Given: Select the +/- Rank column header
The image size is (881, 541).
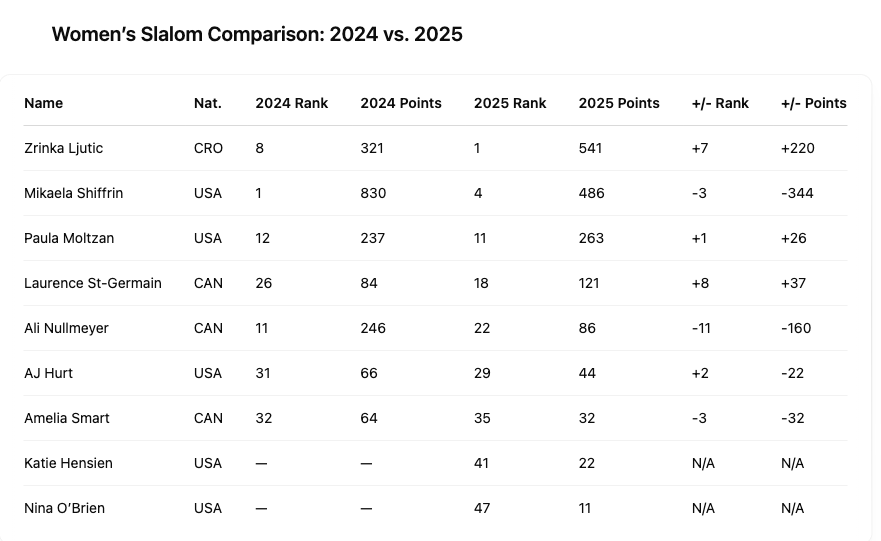Looking at the screenshot, I should tap(720, 103).
